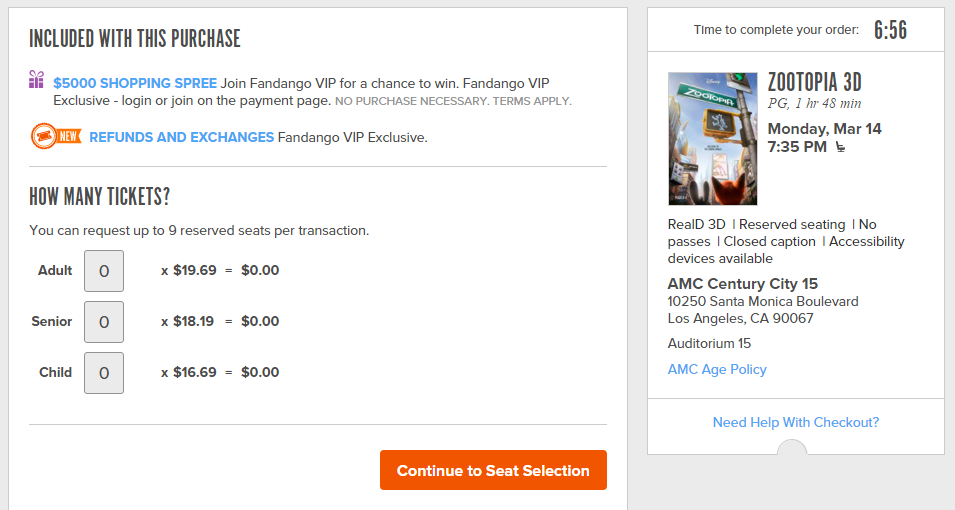Click the purple gift box icon
The height and width of the screenshot is (510, 955).
click(x=37, y=80)
